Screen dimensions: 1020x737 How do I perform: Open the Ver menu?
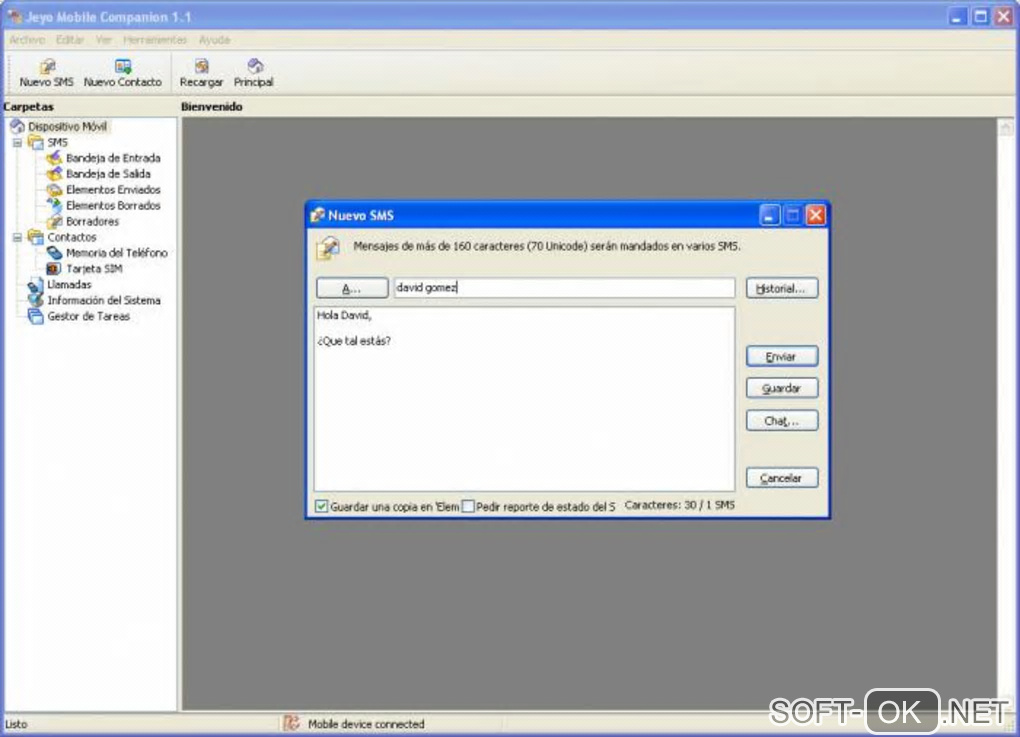[x=103, y=40]
